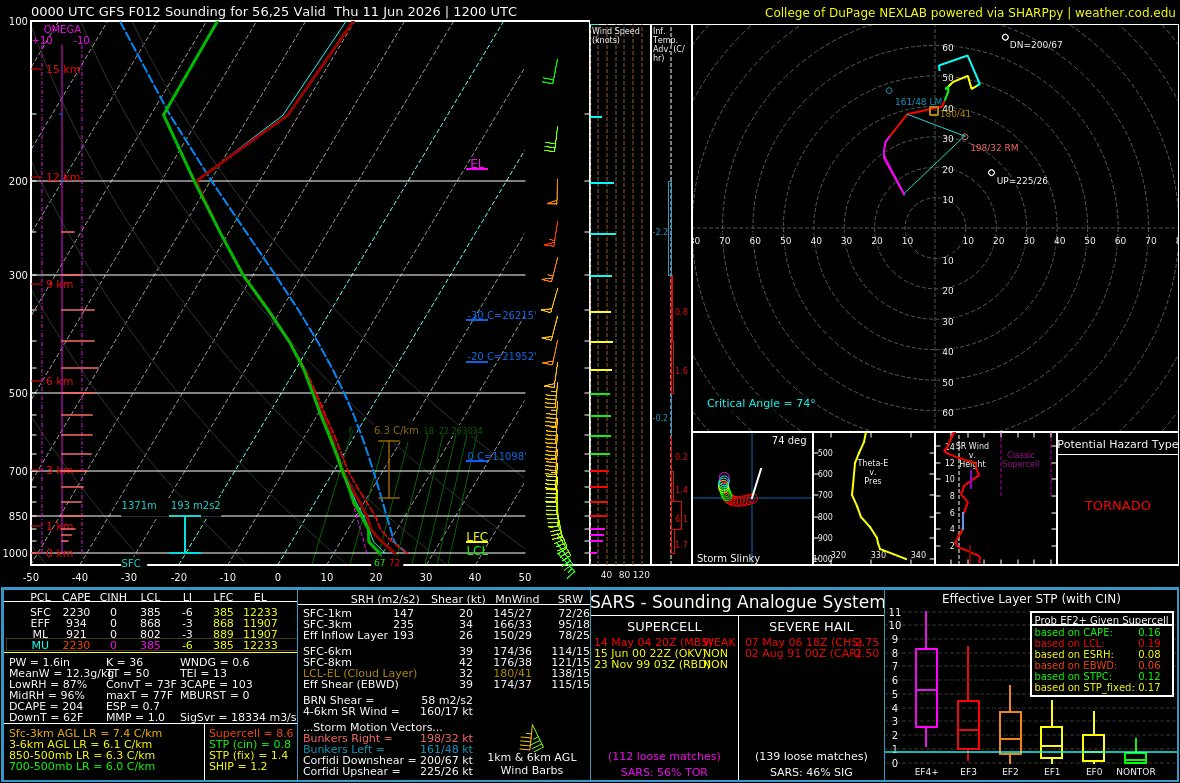Click the SARS: 46% SIG result
Image resolution: width=1180 pixels, height=783 pixels.
pos(810,772)
